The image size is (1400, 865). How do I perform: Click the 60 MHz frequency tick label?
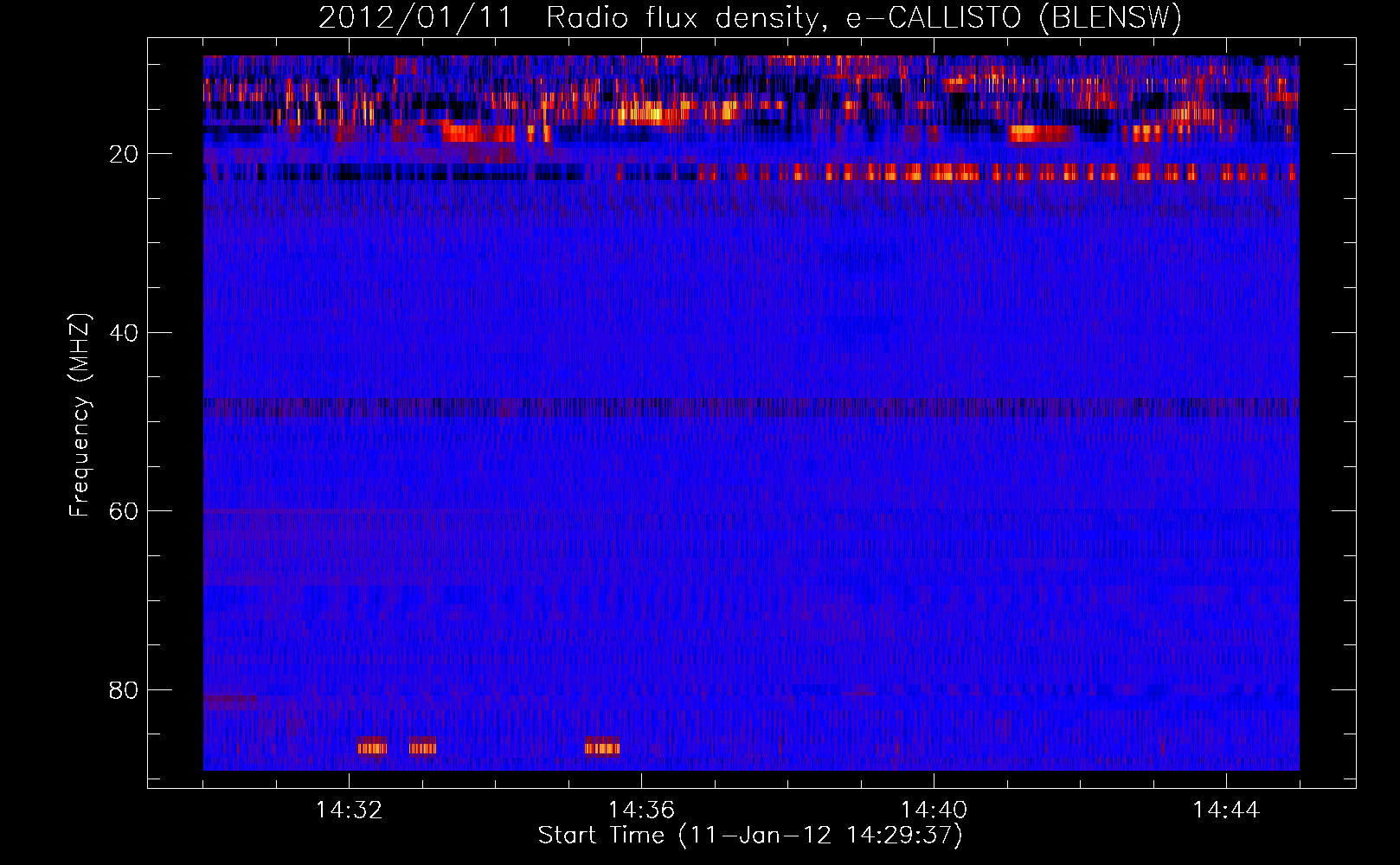pyautogui.click(x=124, y=511)
